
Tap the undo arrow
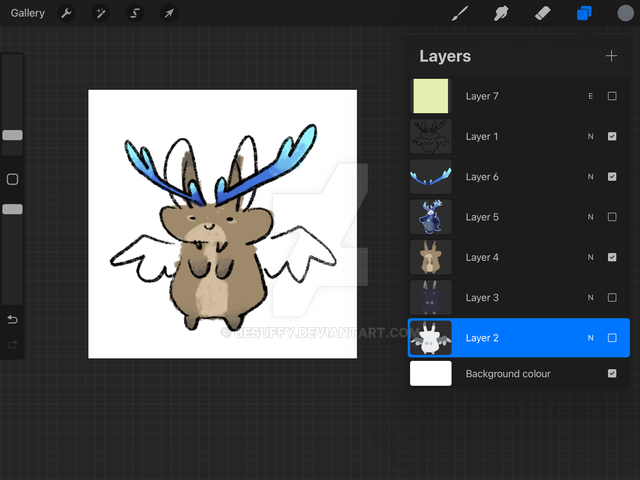(x=12, y=320)
